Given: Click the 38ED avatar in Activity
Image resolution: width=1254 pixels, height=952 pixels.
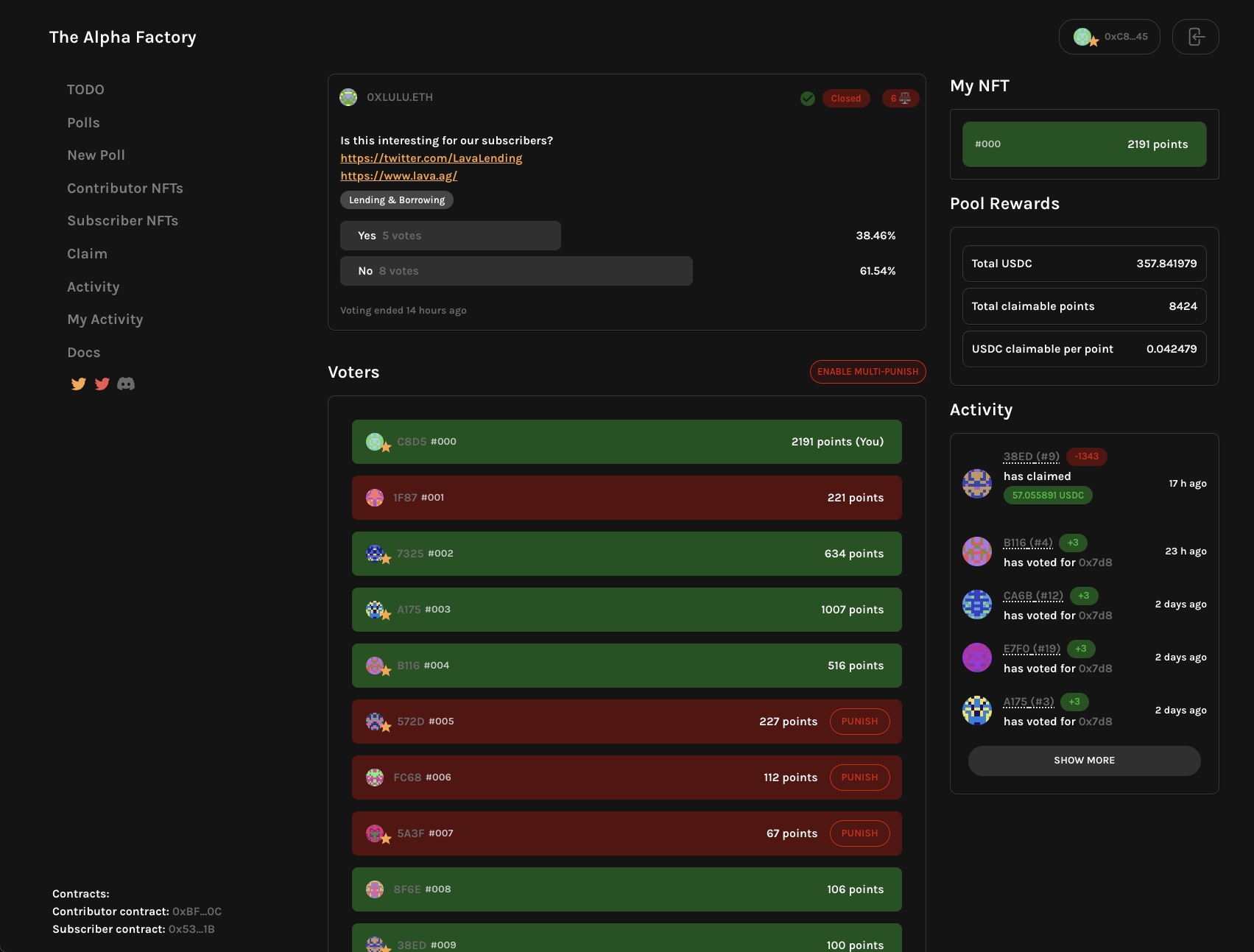Looking at the screenshot, I should 977,484.
